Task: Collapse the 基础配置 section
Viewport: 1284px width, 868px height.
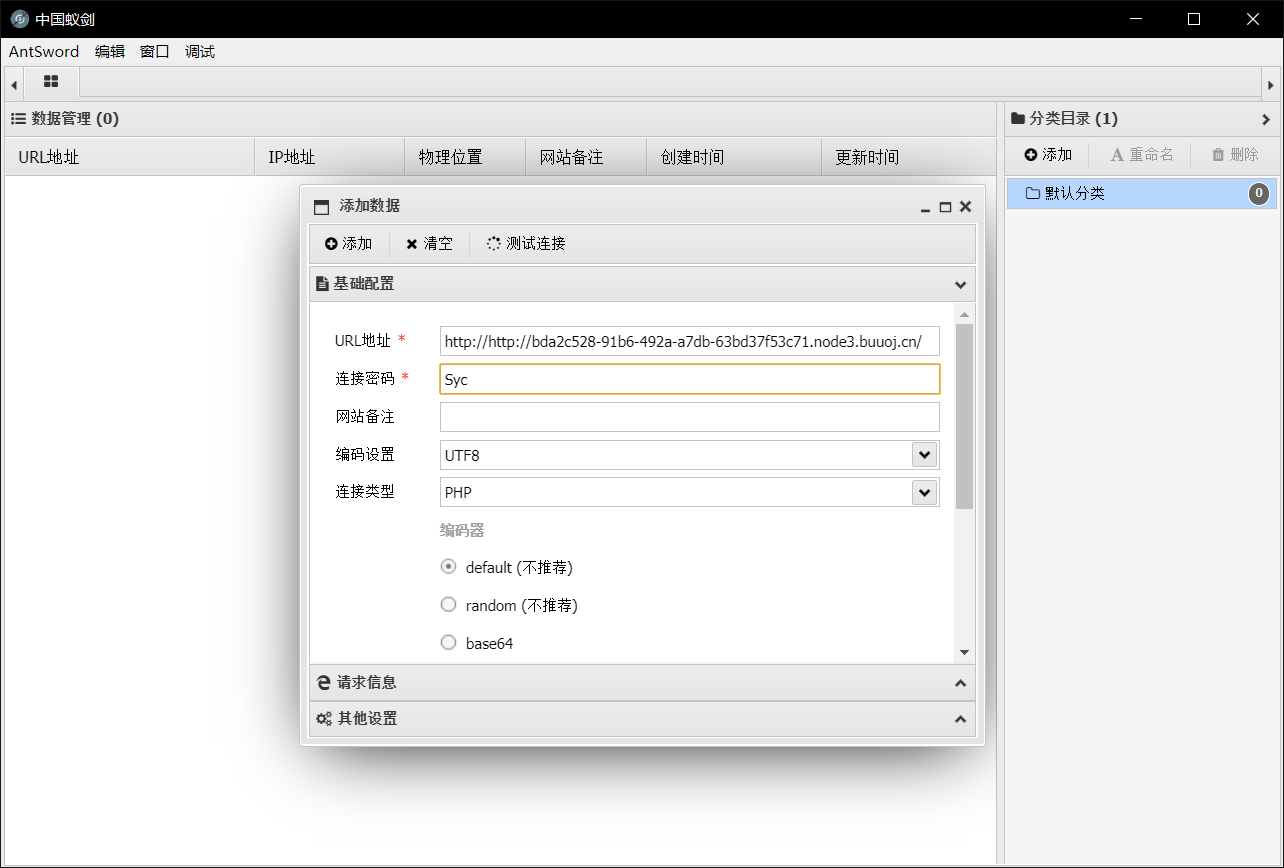Action: coord(959,284)
